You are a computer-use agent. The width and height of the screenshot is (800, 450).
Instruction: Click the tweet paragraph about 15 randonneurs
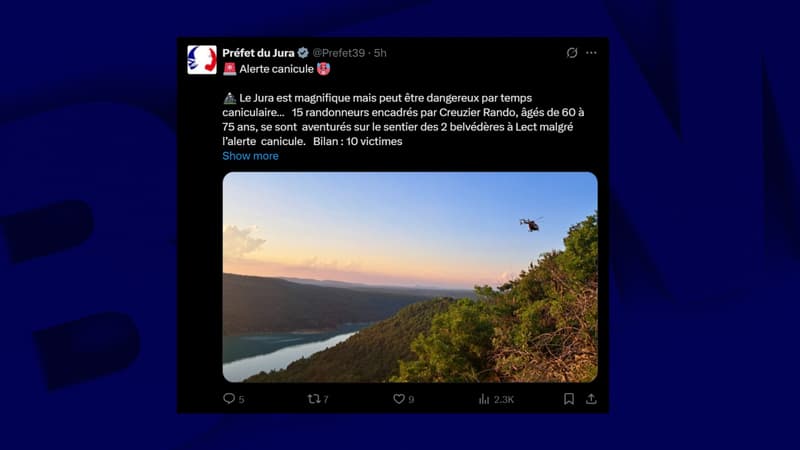pyautogui.click(x=403, y=119)
